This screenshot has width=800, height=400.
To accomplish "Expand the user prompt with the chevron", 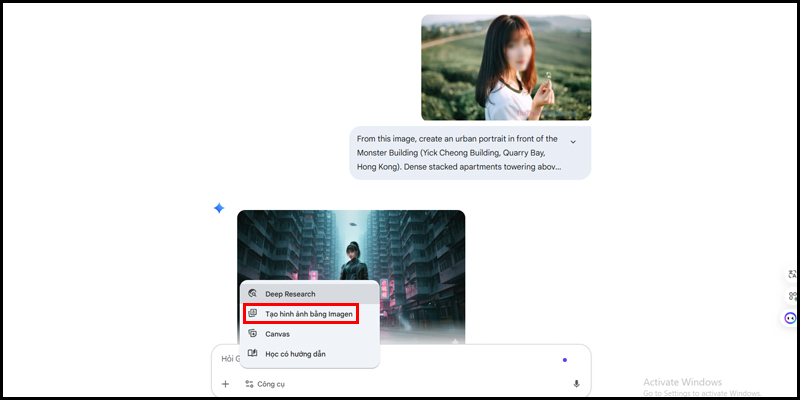I will click(x=573, y=142).
